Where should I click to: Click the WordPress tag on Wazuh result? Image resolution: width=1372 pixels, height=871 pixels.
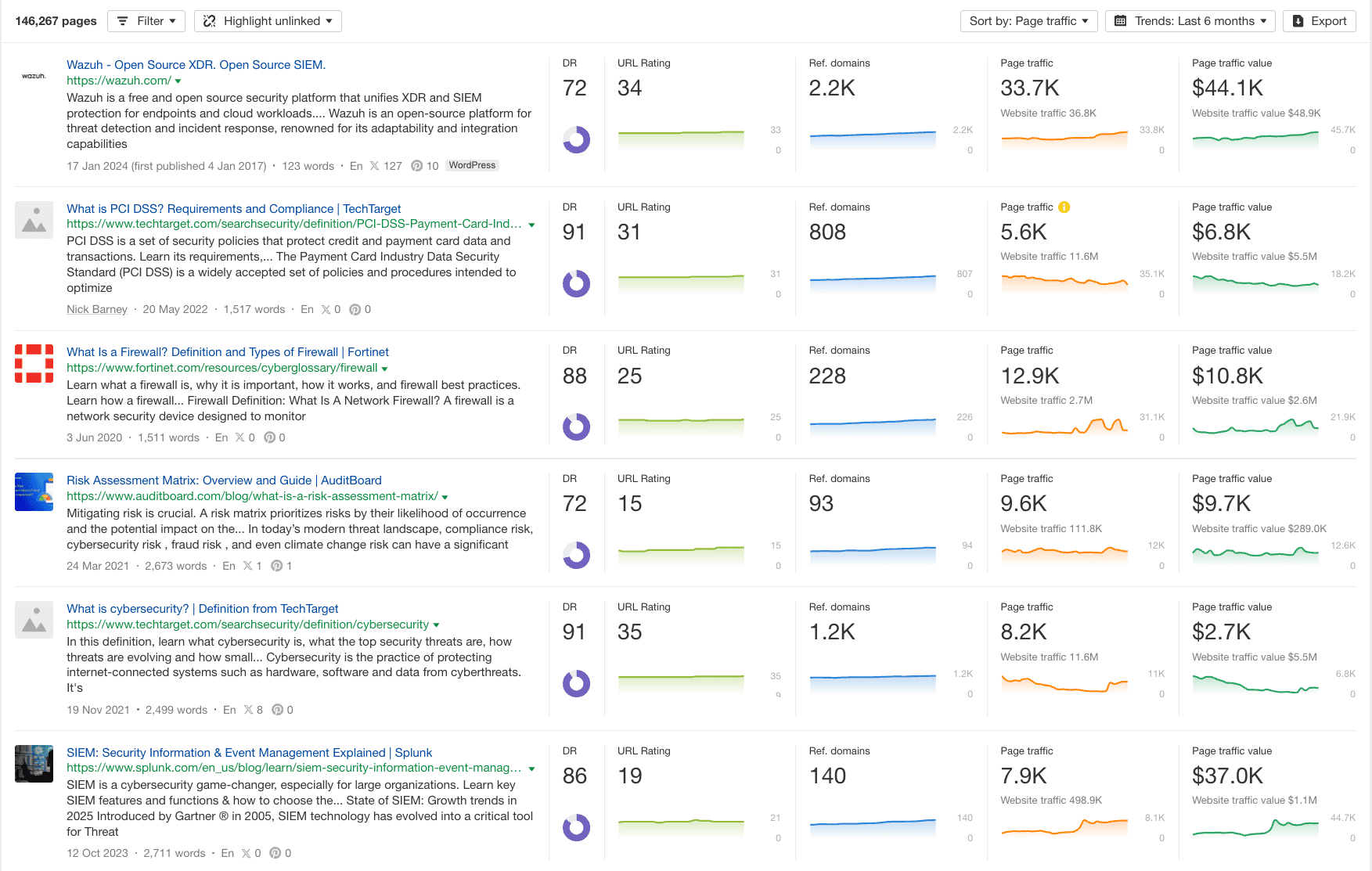pyautogui.click(x=472, y=165)
